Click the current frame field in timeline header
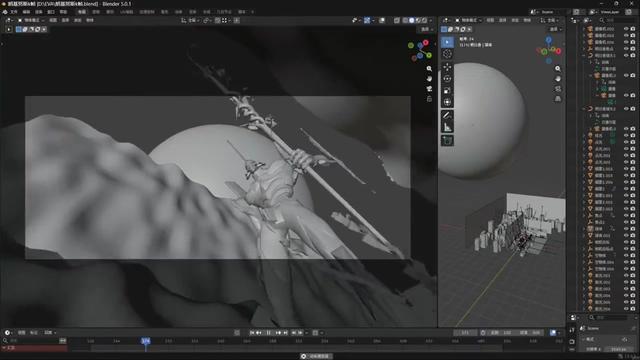The width and height of the screenshot is (640, 360). 465,333
